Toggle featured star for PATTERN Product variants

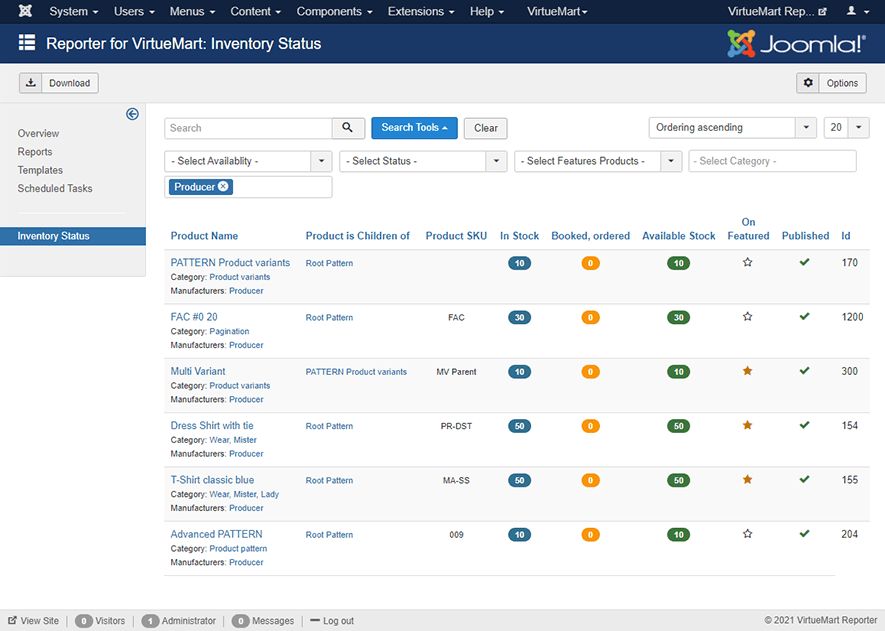pos(747,262)
